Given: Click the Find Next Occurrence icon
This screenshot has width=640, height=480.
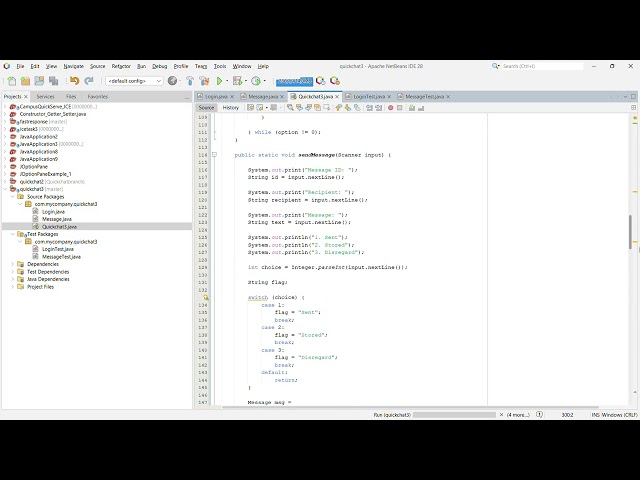Looking at the screenshot, I should [308, 107].
